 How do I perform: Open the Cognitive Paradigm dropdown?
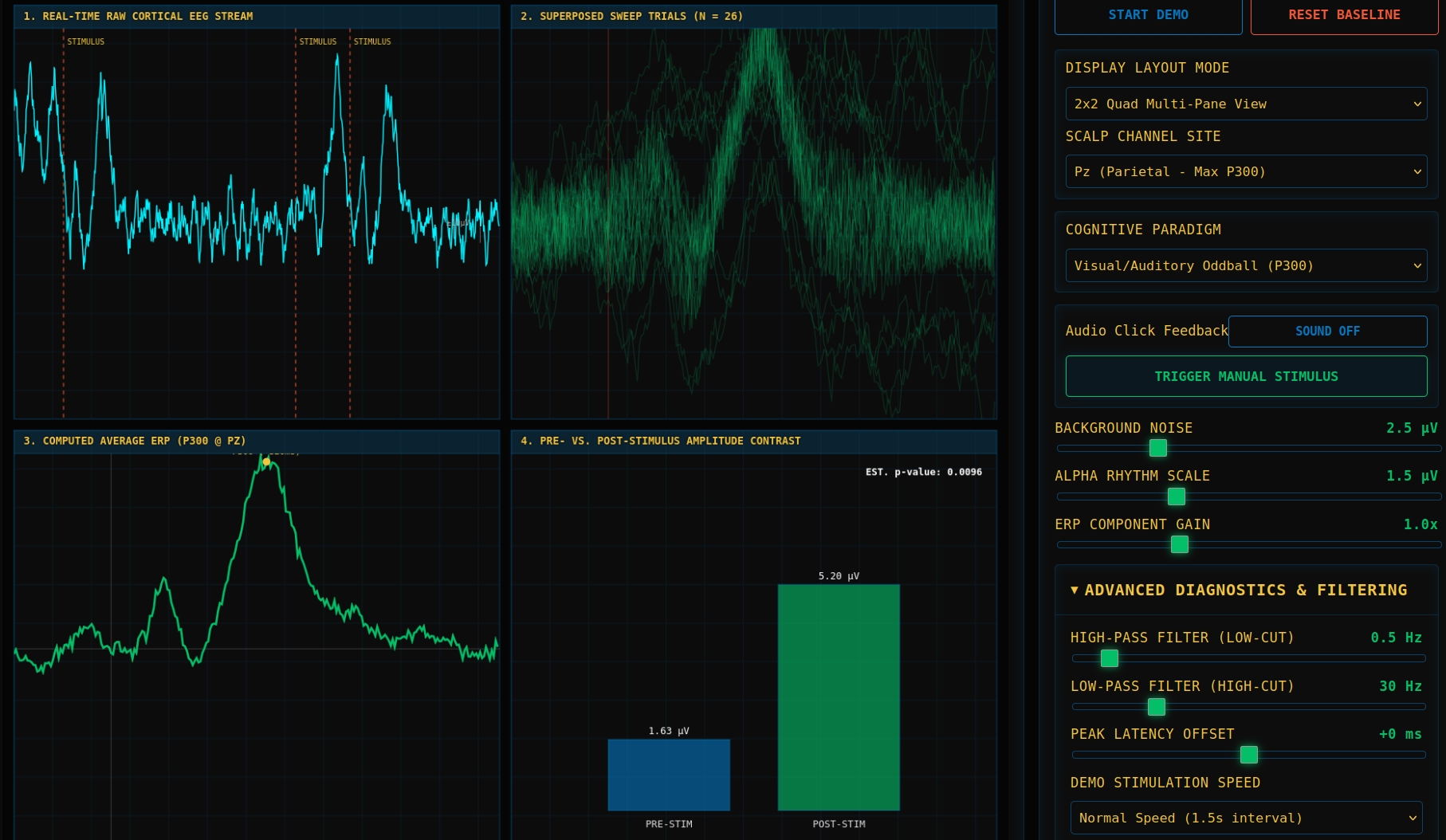[1246, 265]
